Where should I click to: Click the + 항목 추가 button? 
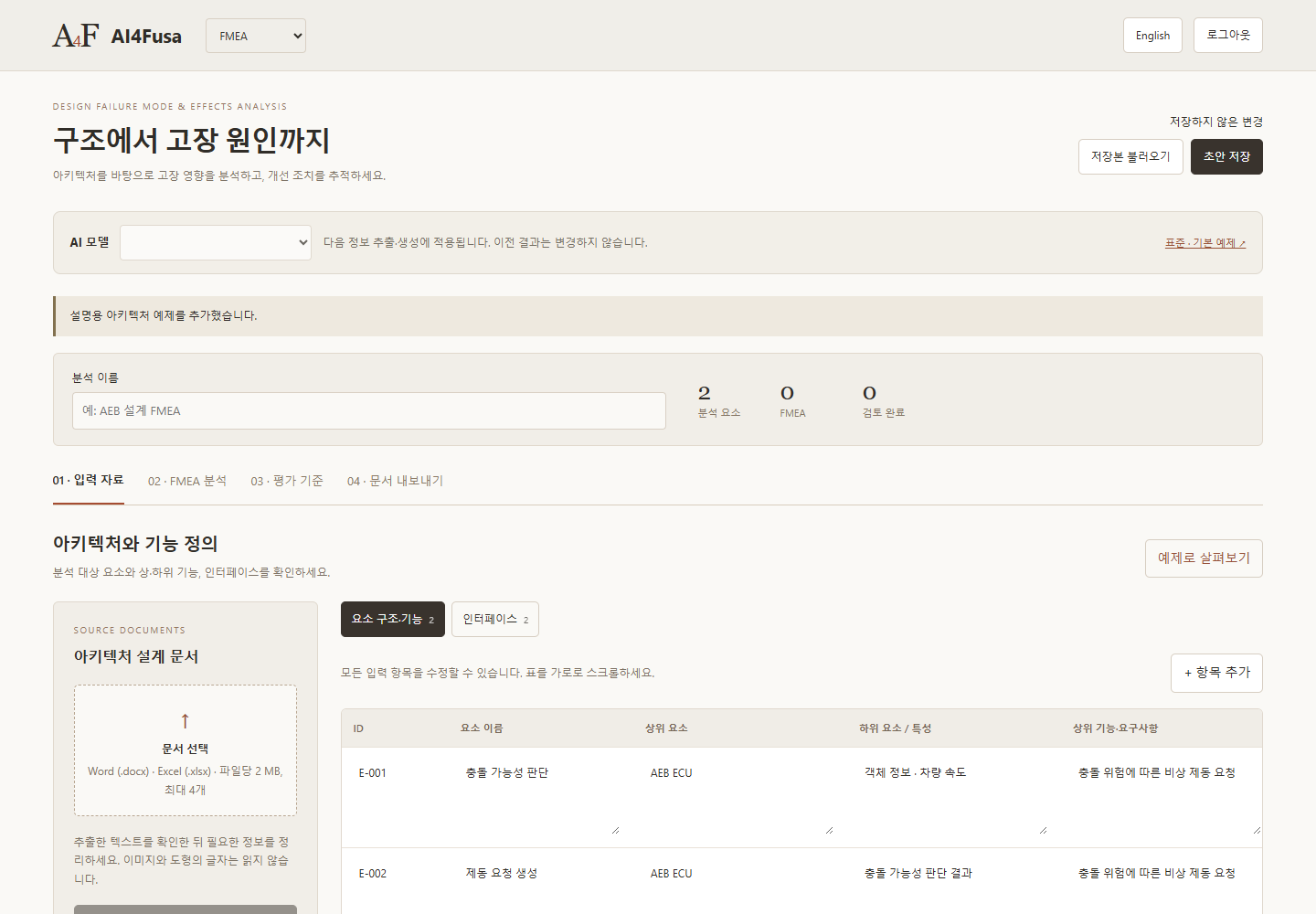(x=1216, y=673)
